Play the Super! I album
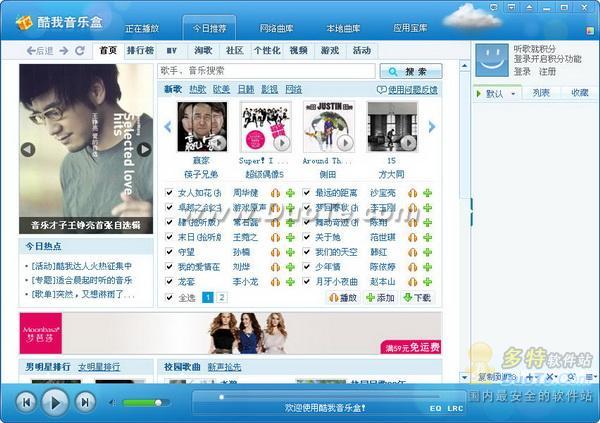The width and height of the screenshot is (600, 423). (x=282, y=143)
